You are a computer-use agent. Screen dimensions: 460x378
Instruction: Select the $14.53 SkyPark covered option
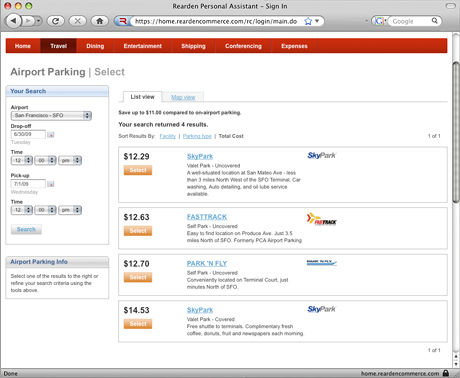[x=138, y=324]
